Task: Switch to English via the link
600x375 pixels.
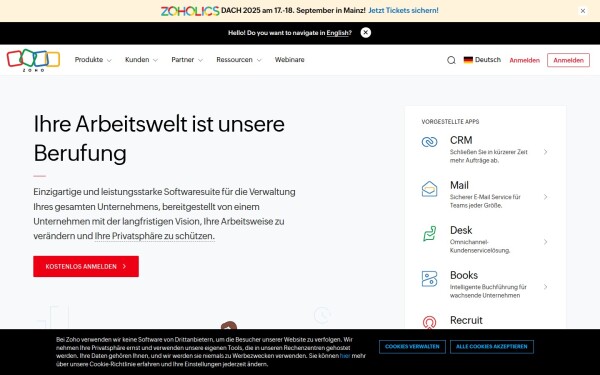Action: point(337,33)
